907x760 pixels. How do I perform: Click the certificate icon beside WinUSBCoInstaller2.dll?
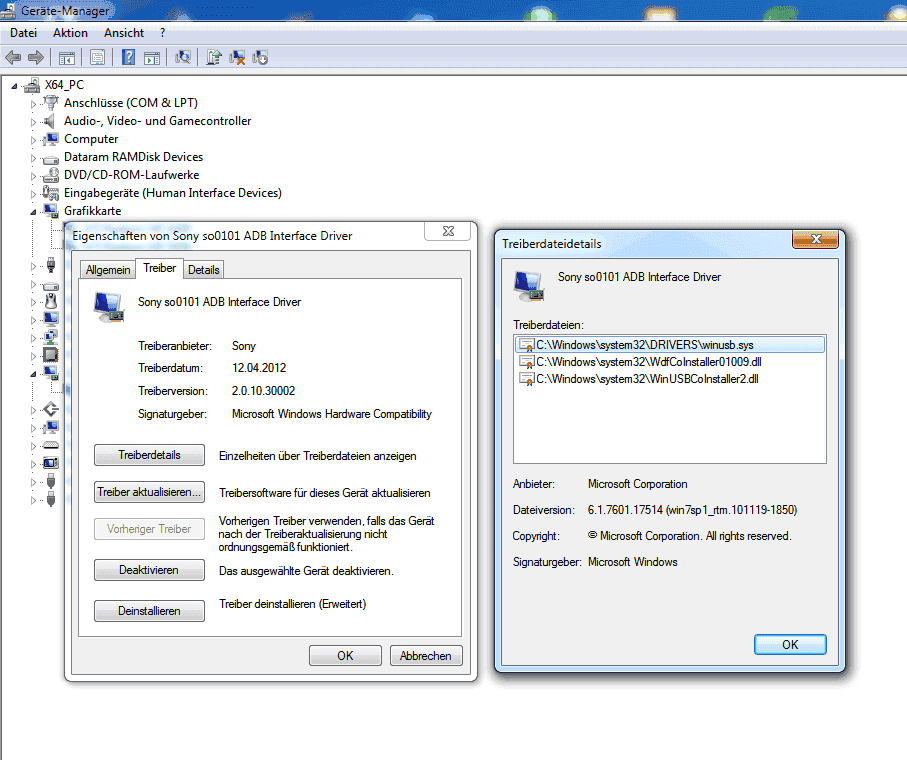pyautogui.click(x=526, y=379)
